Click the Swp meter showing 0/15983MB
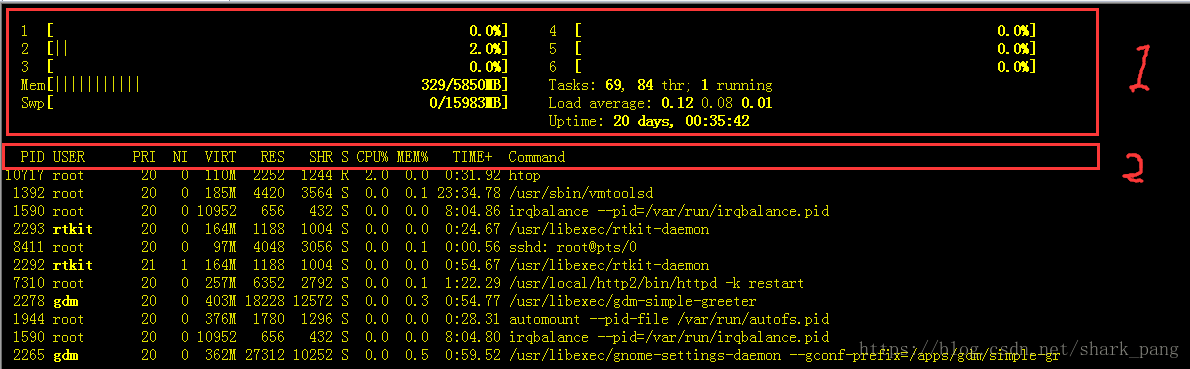 click(x=264, y=102)
